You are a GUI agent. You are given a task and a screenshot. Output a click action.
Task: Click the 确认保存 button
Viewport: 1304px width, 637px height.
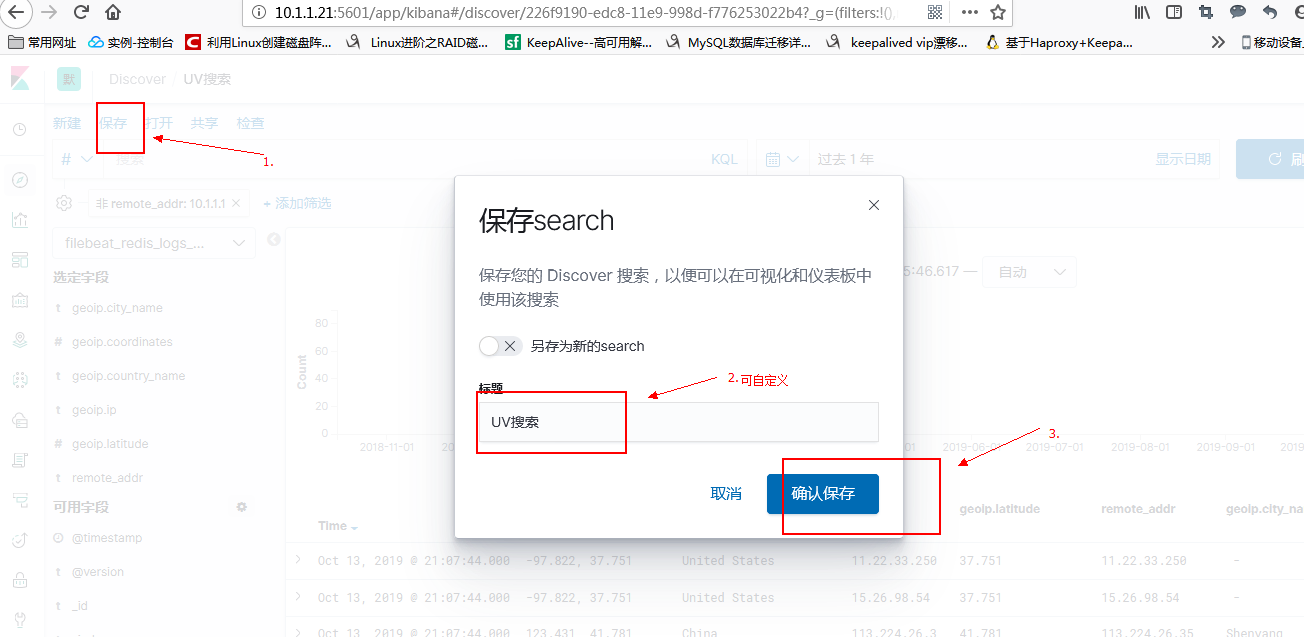(x=823, y=494)
